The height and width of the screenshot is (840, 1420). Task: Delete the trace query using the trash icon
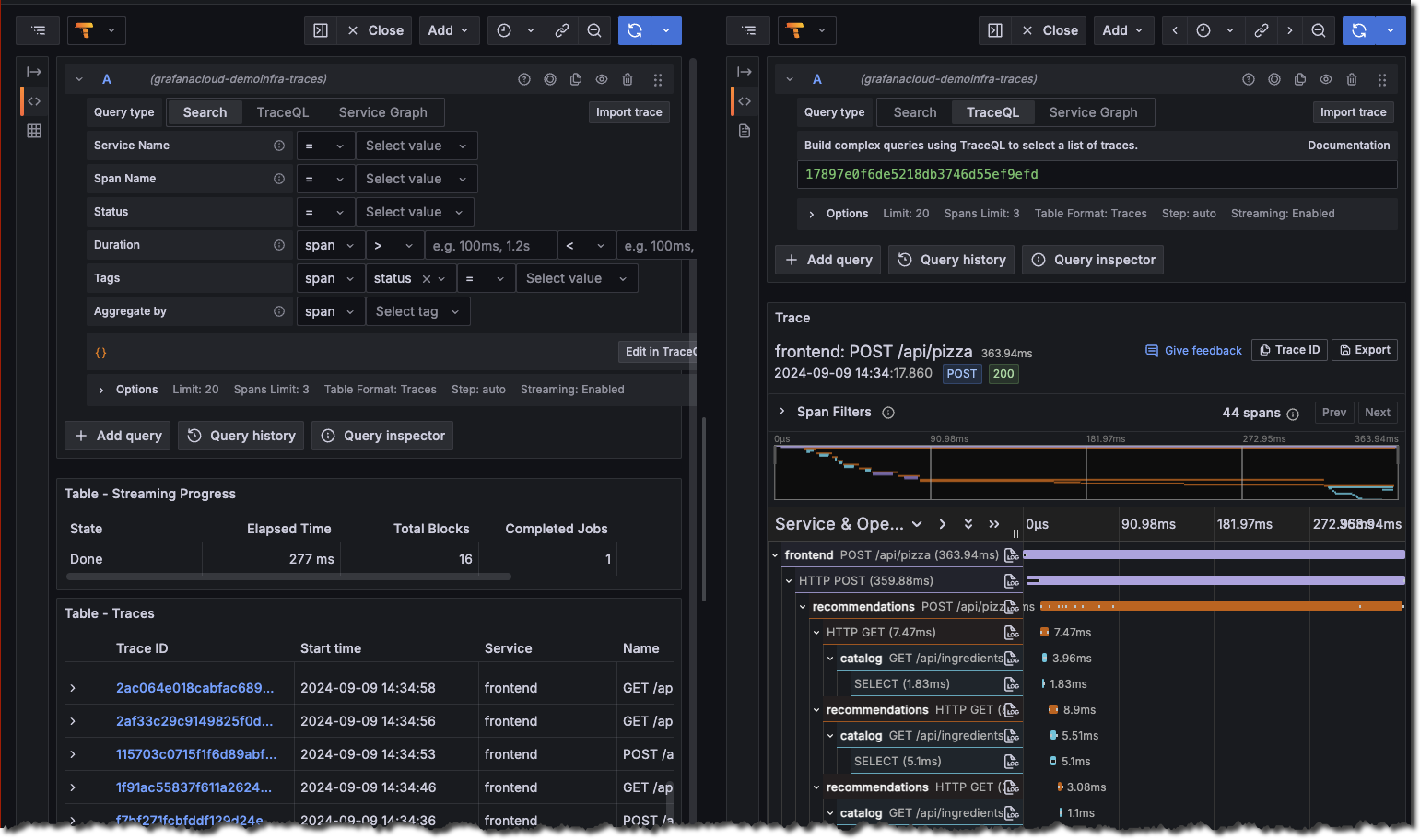coord(1352,79)
